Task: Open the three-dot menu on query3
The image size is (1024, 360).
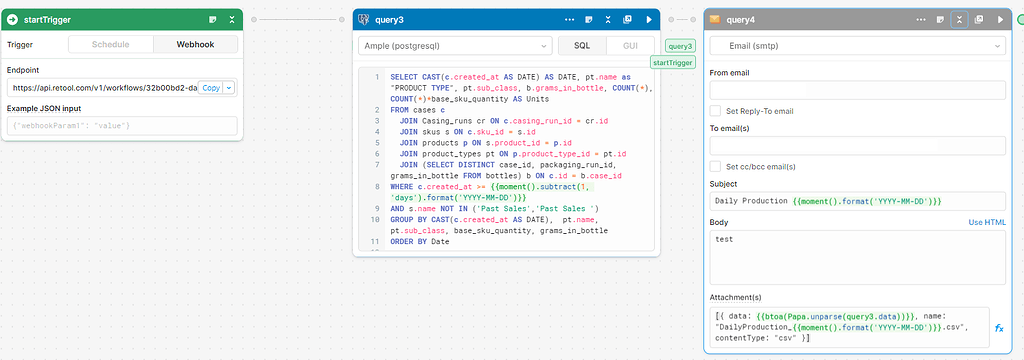Action: pyautogui.click(x=569, y=20)
